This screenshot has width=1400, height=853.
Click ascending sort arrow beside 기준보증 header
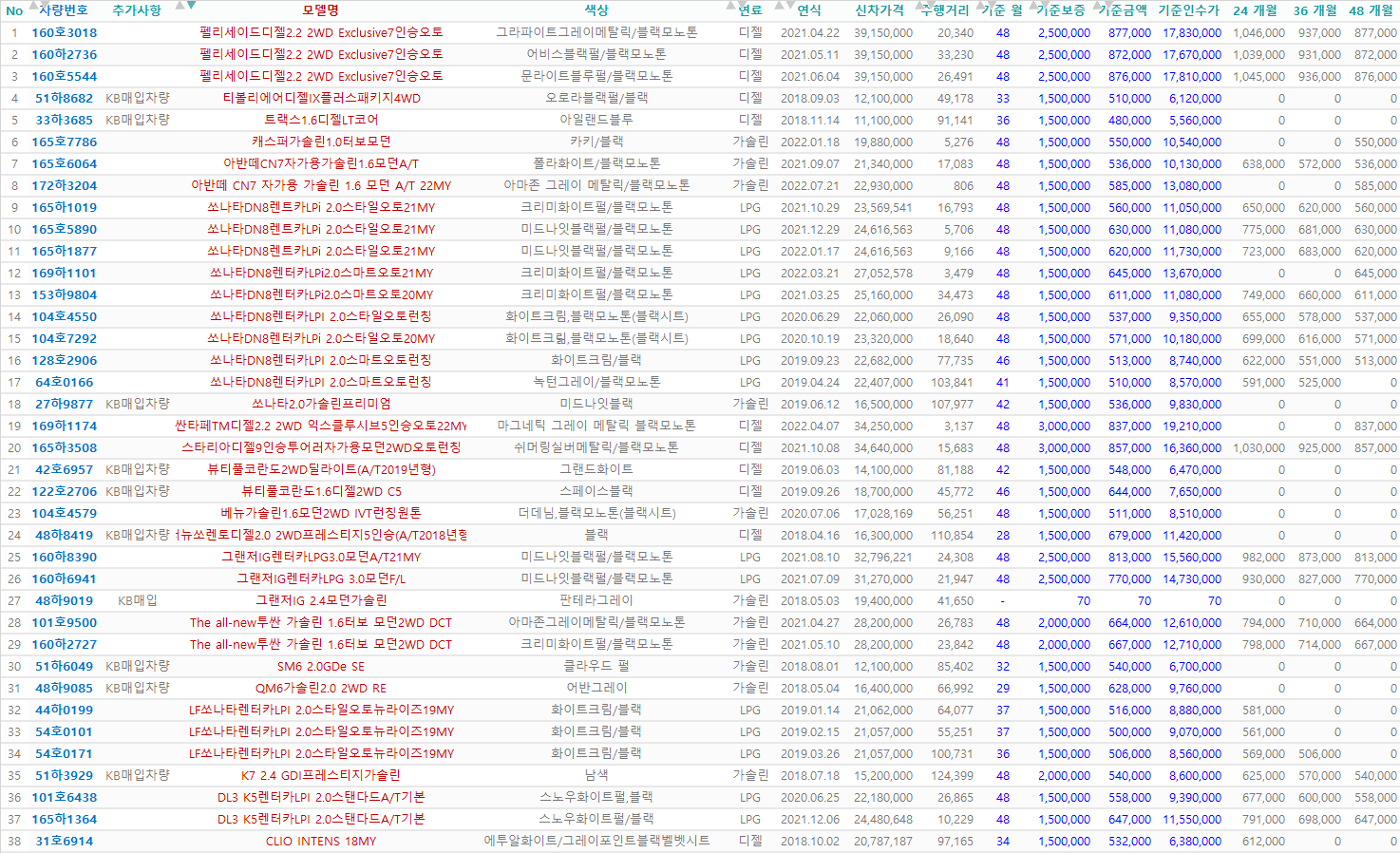coord(1033,5)
